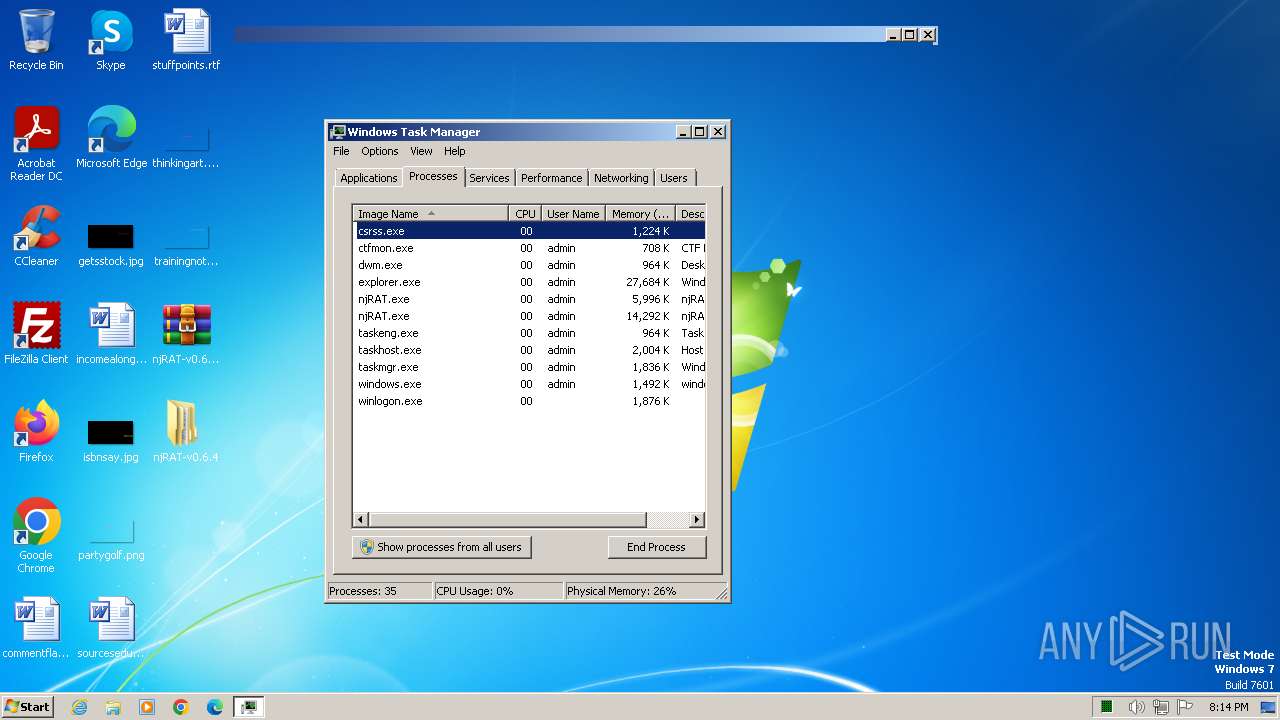Select the taskhost.exe process
This screenshot has width=1280, height=720.
coord(529,350)
